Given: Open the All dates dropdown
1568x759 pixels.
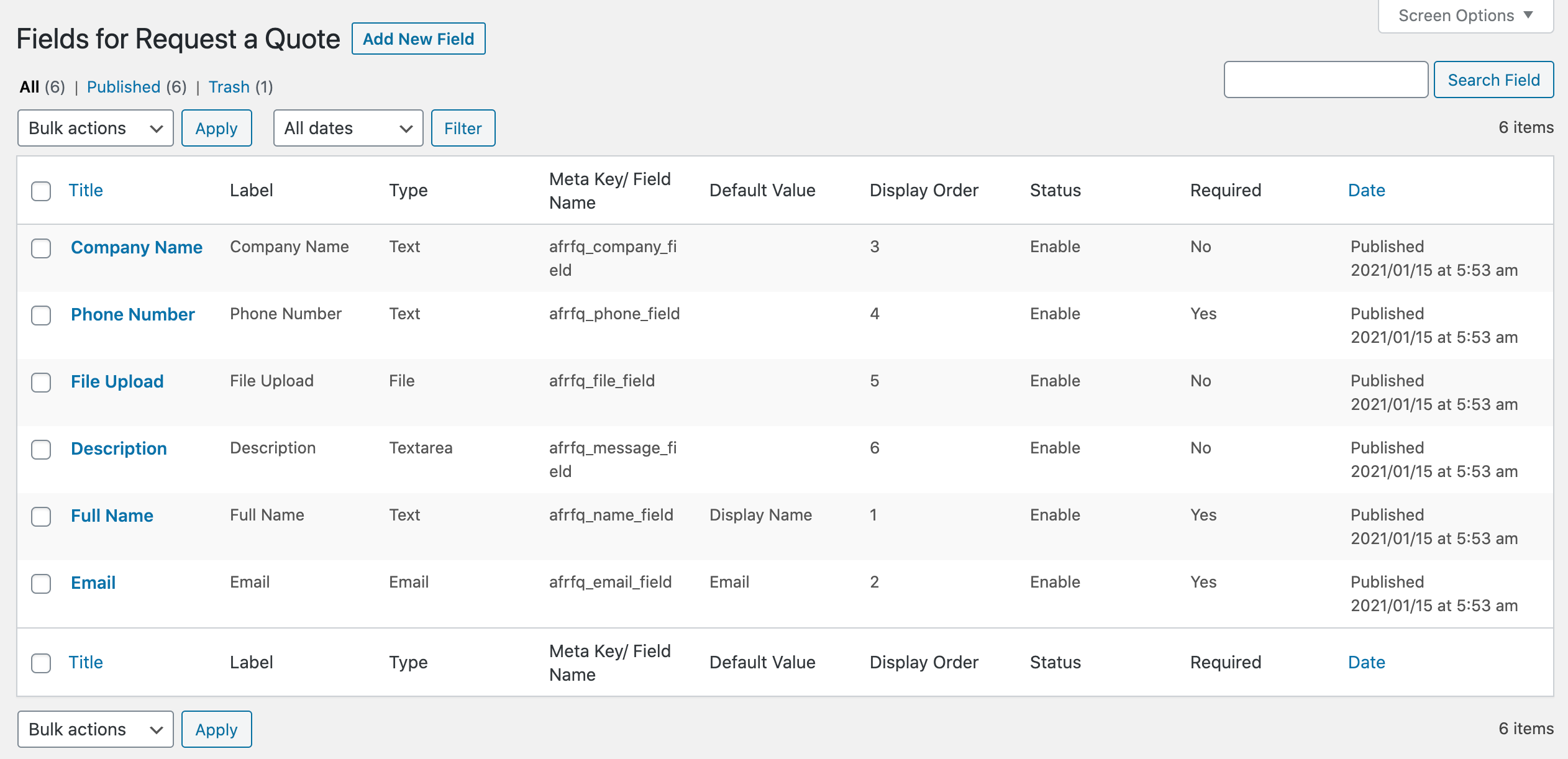Looking at the screenshot, I should [x=348, y=128].
